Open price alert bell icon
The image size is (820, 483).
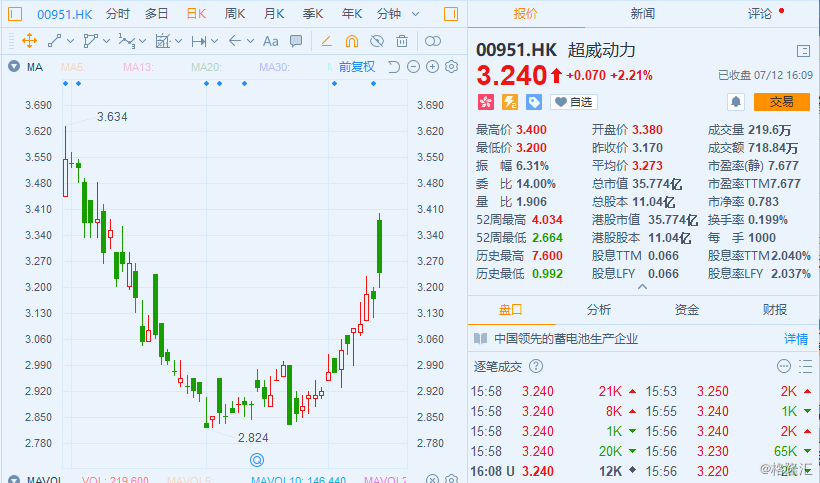point(736,102)
